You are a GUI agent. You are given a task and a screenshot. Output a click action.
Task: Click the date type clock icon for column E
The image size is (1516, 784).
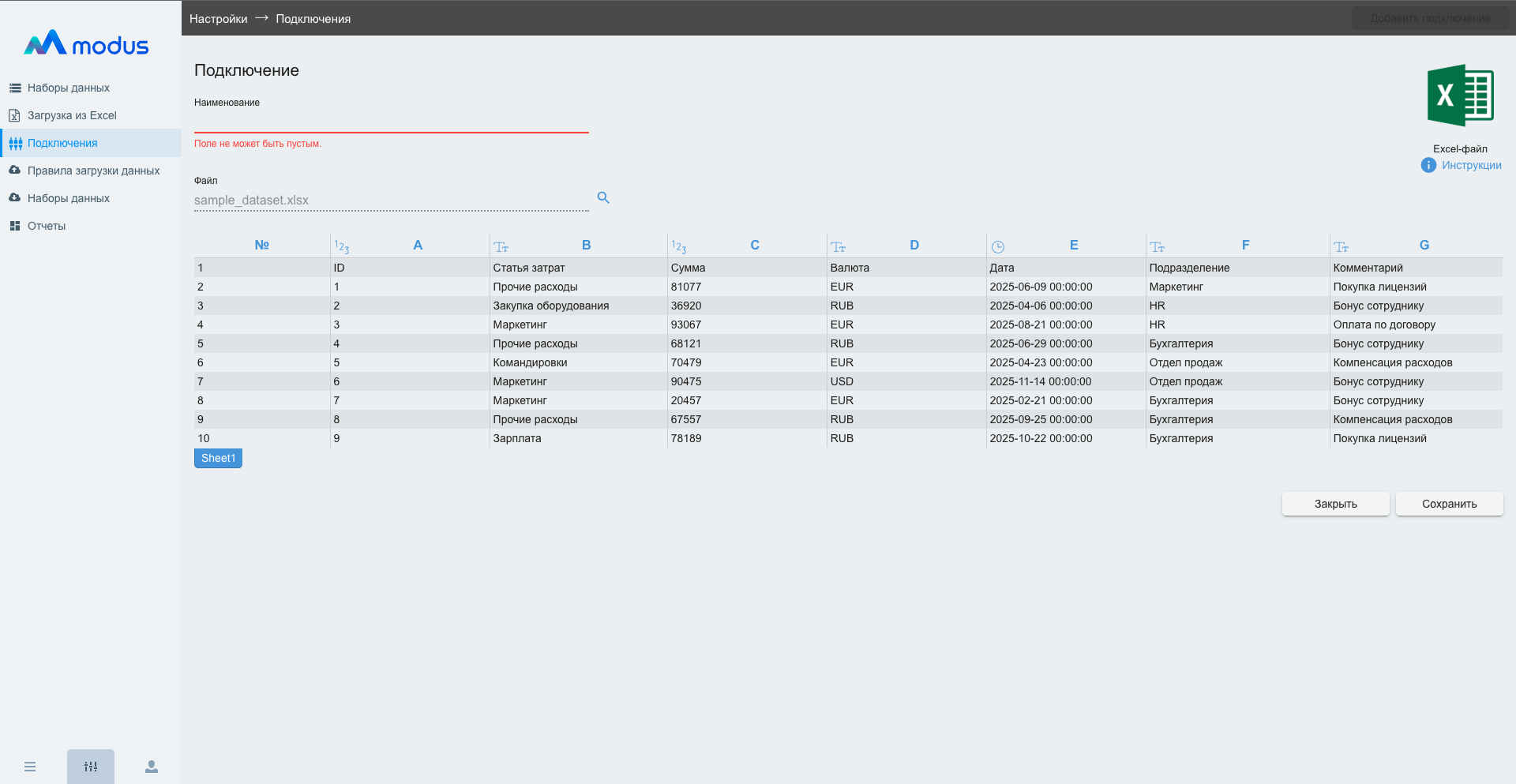[998, 247]
